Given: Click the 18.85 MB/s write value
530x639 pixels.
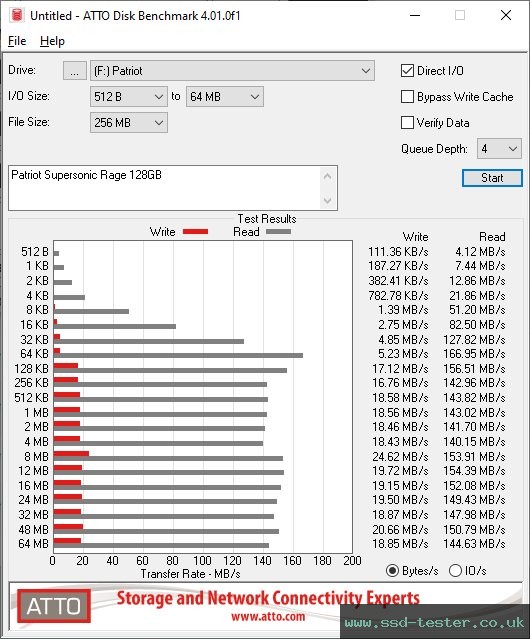Looking at the screenshot, I should 400,544.
